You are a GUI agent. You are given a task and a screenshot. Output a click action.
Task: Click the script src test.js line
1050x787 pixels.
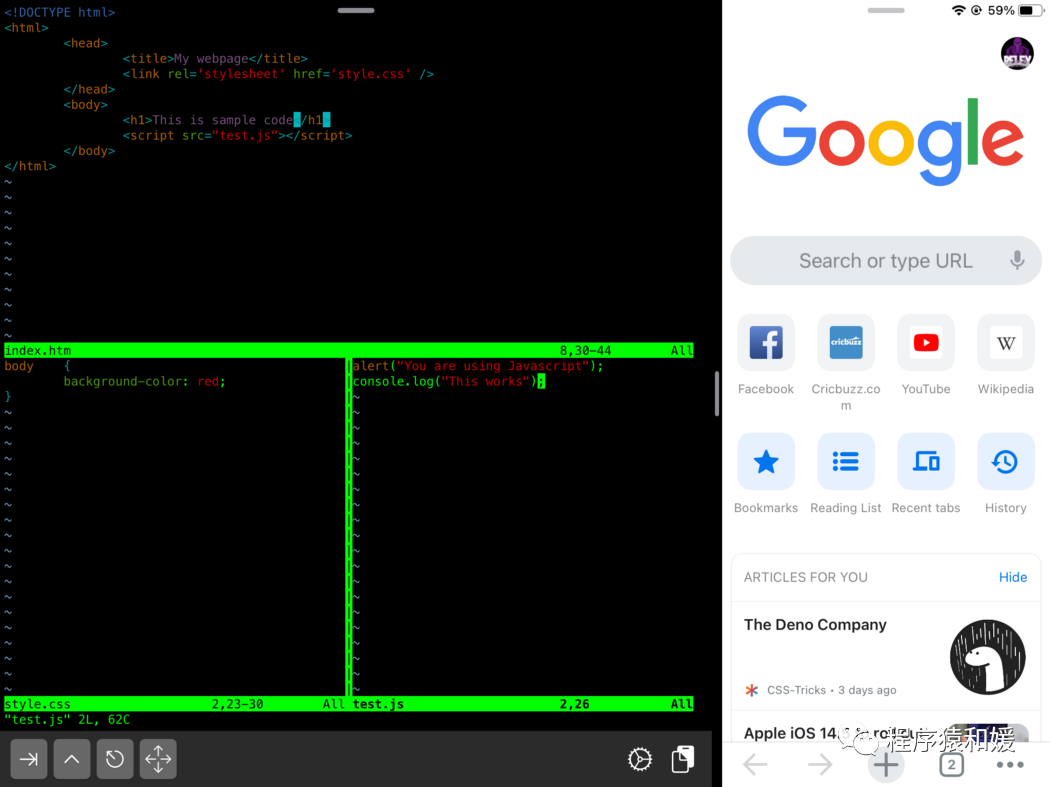coord(237,135)
